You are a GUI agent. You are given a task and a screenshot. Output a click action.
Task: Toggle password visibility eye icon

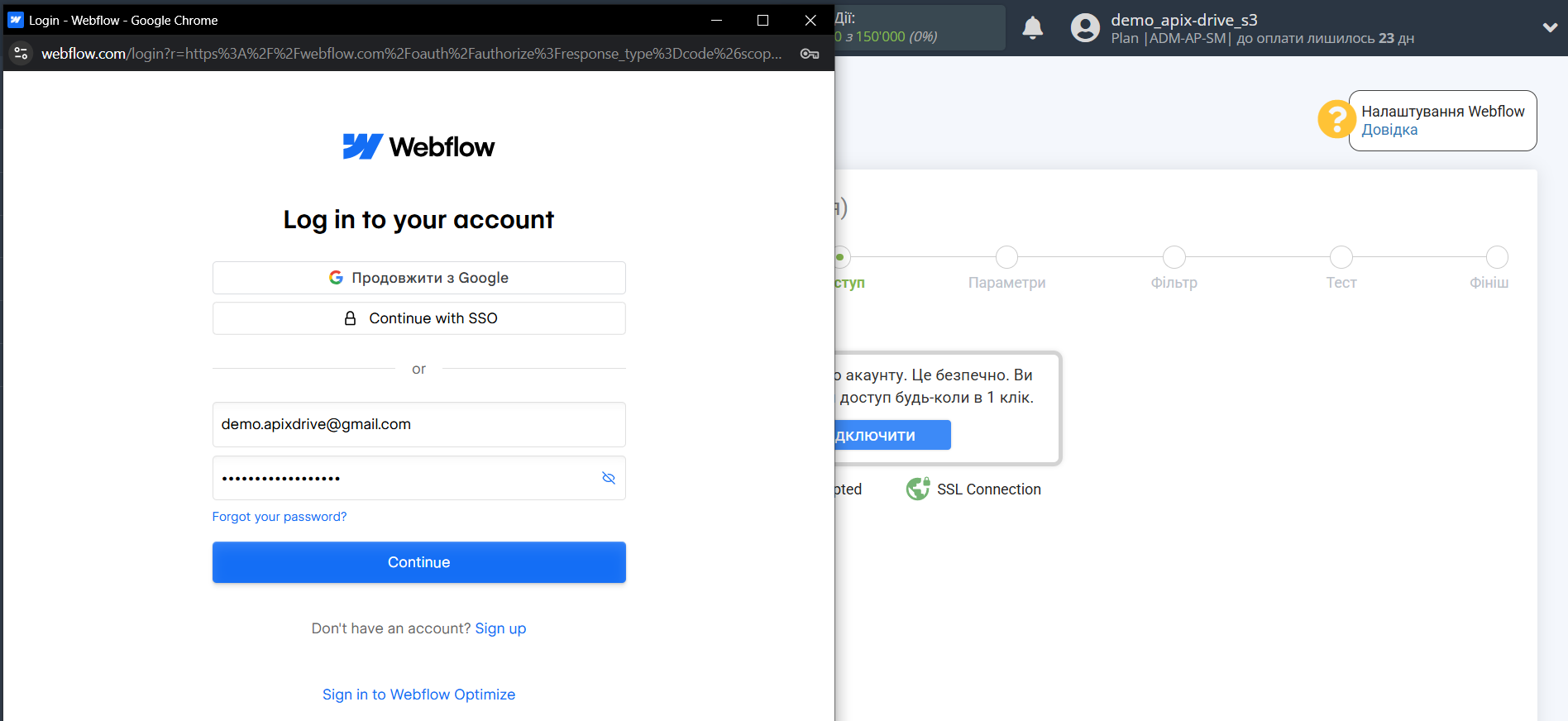pyautogui.click(x=609, y=478)
